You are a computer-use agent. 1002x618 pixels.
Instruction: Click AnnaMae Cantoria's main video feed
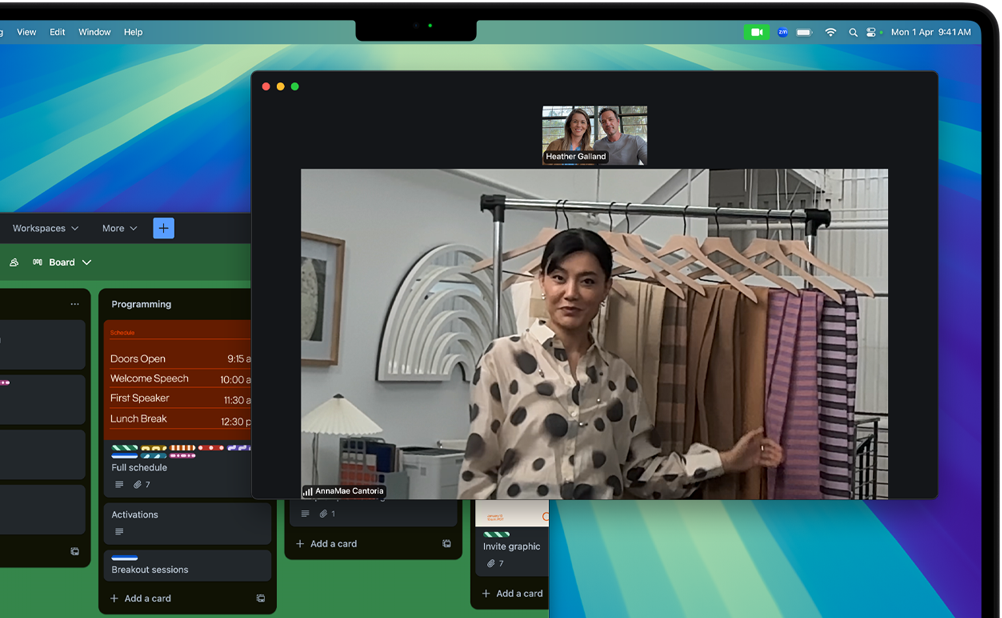pos(594,334)
